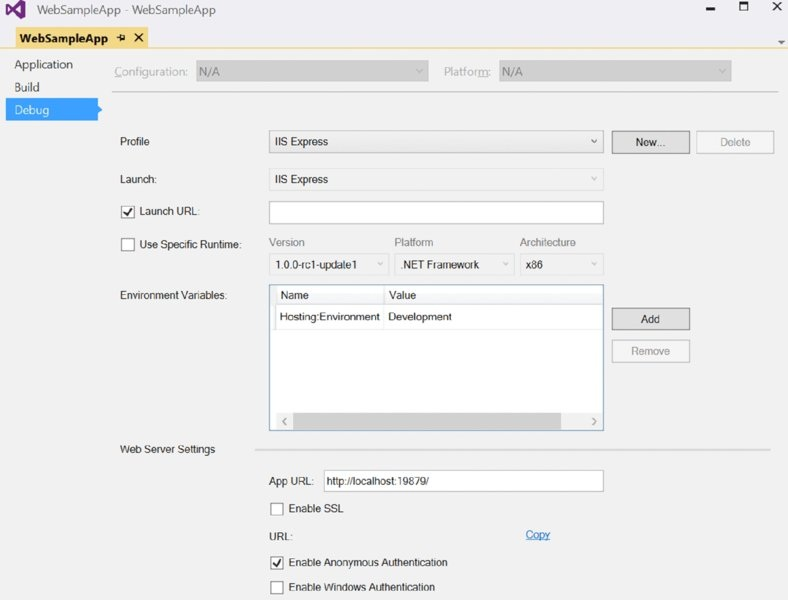Open the Version 1.0.0-rc1-update1 dropdown
788x600 pixels.
pyautogui.click(x=329, y=264)
